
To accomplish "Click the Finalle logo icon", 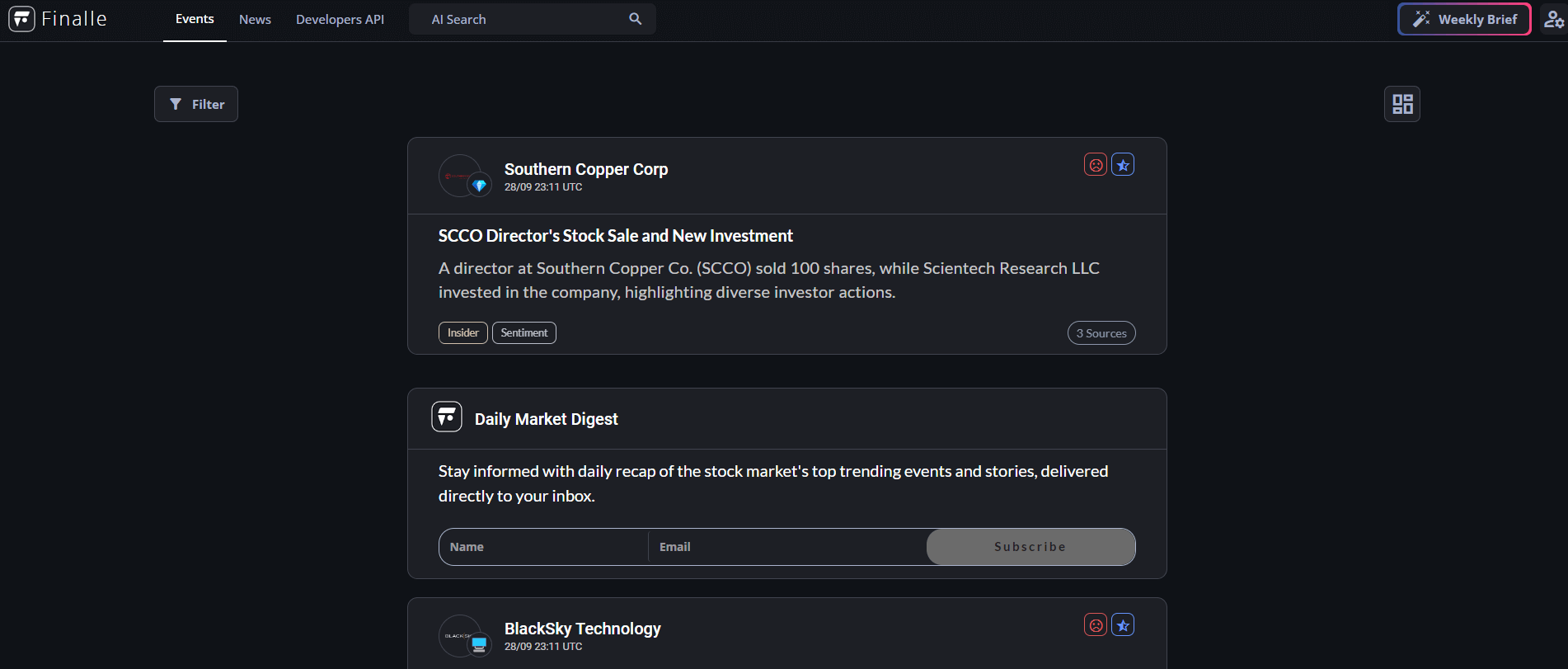I will (21, 19).
